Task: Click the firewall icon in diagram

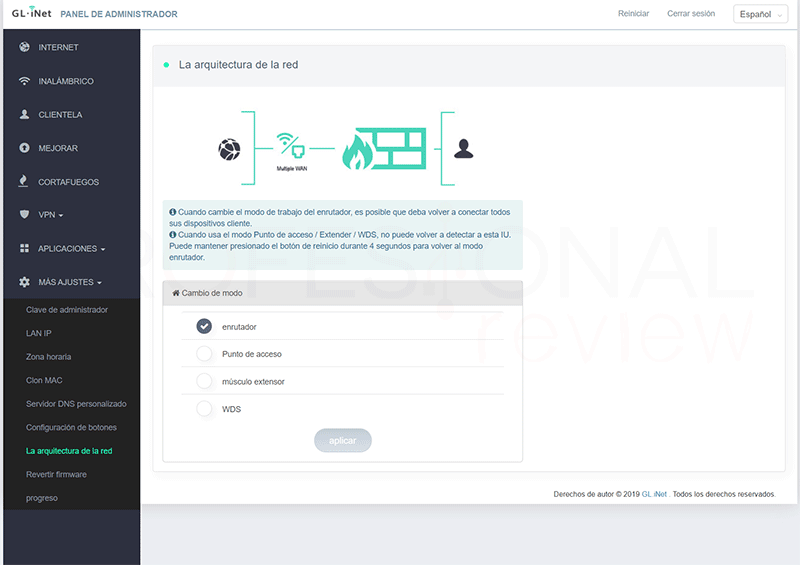Action: click(384, 149)
